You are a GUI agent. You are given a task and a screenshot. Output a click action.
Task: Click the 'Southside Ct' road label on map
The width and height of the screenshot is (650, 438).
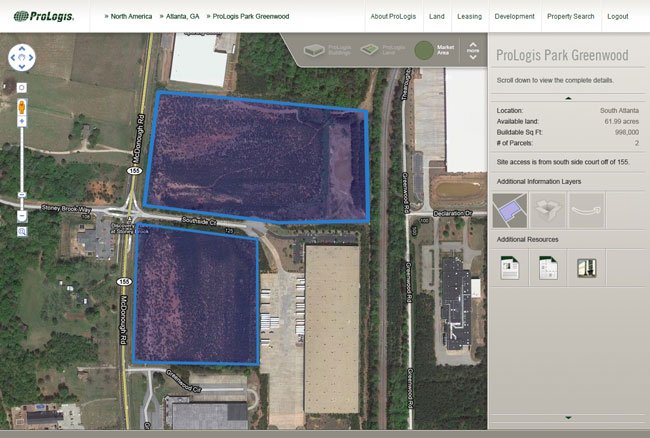(199, 222)
